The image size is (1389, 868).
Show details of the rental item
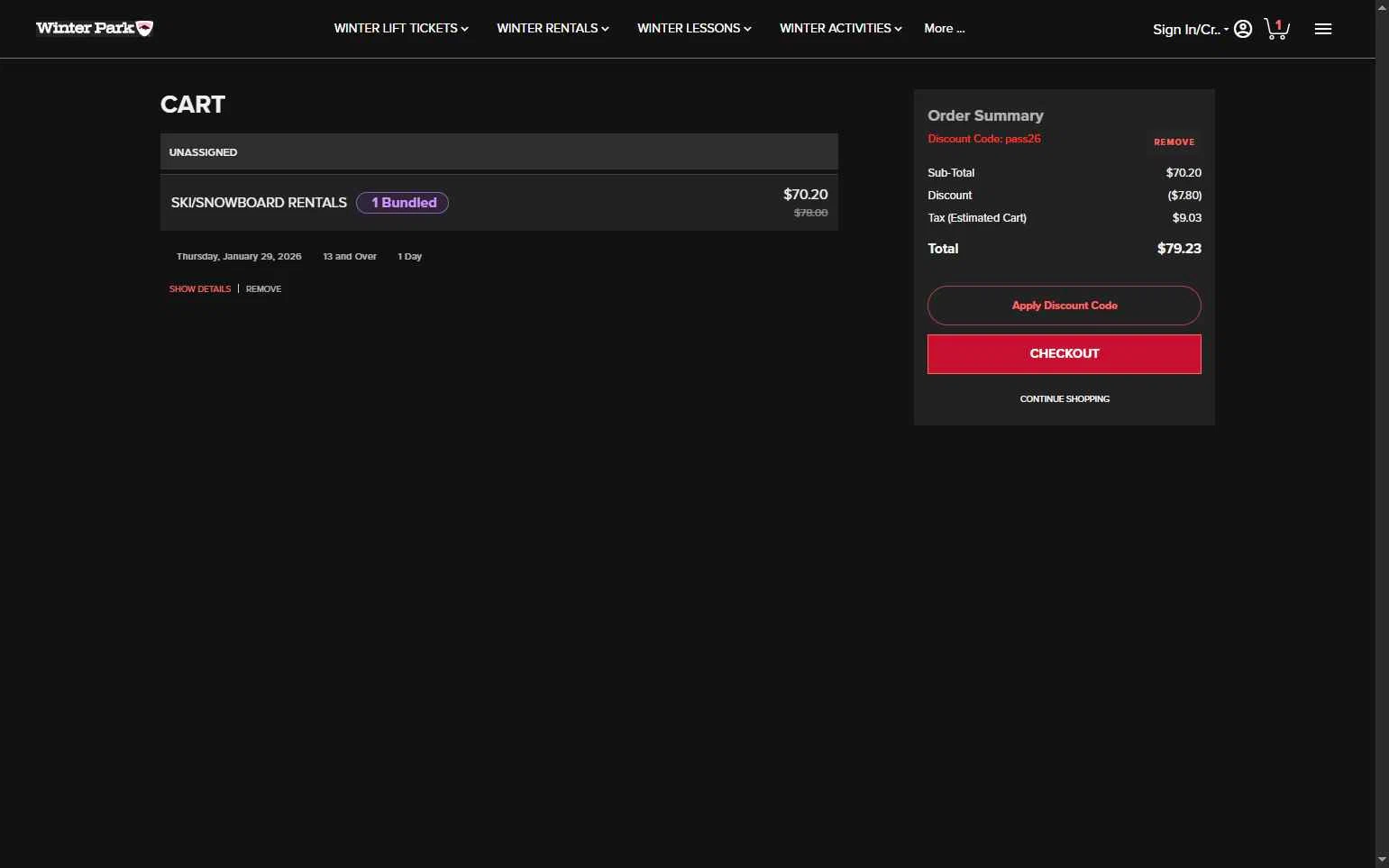pos(200,288)
